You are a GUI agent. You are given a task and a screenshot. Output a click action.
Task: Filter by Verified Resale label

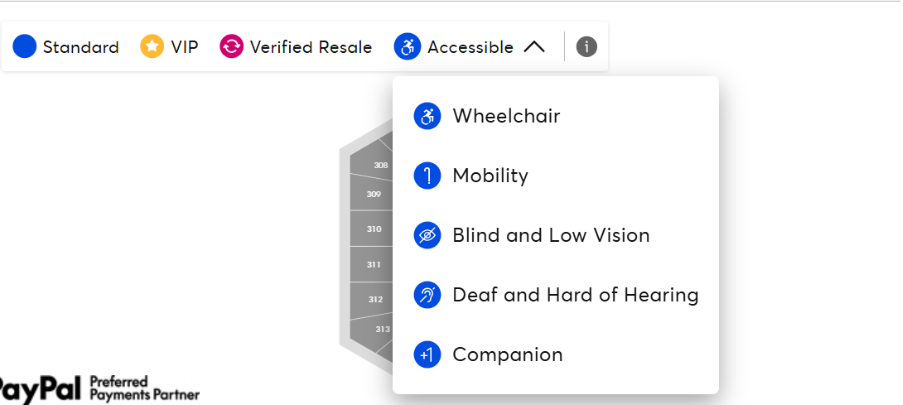[310, 47]
